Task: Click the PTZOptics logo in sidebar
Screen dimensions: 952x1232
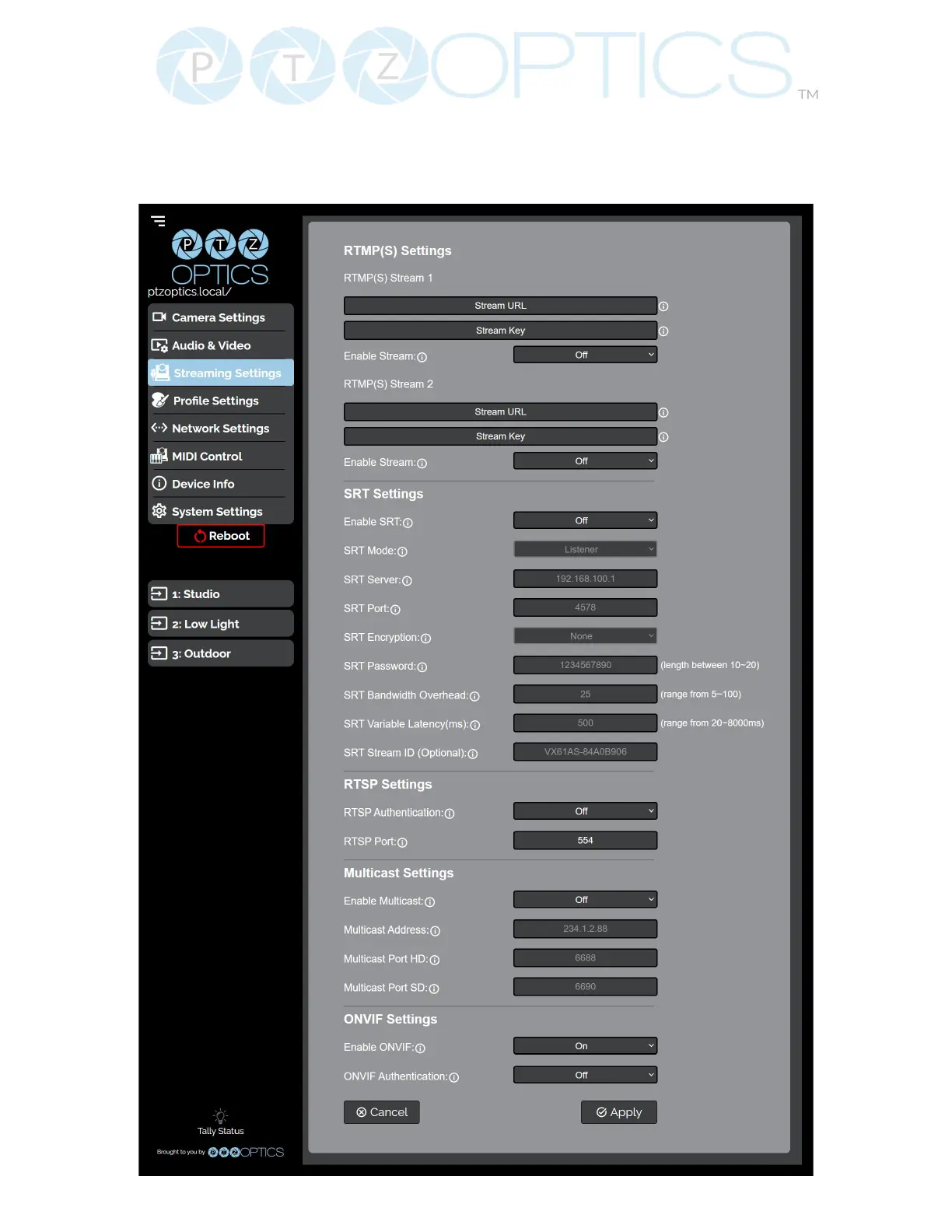Action: click(220, 257)
